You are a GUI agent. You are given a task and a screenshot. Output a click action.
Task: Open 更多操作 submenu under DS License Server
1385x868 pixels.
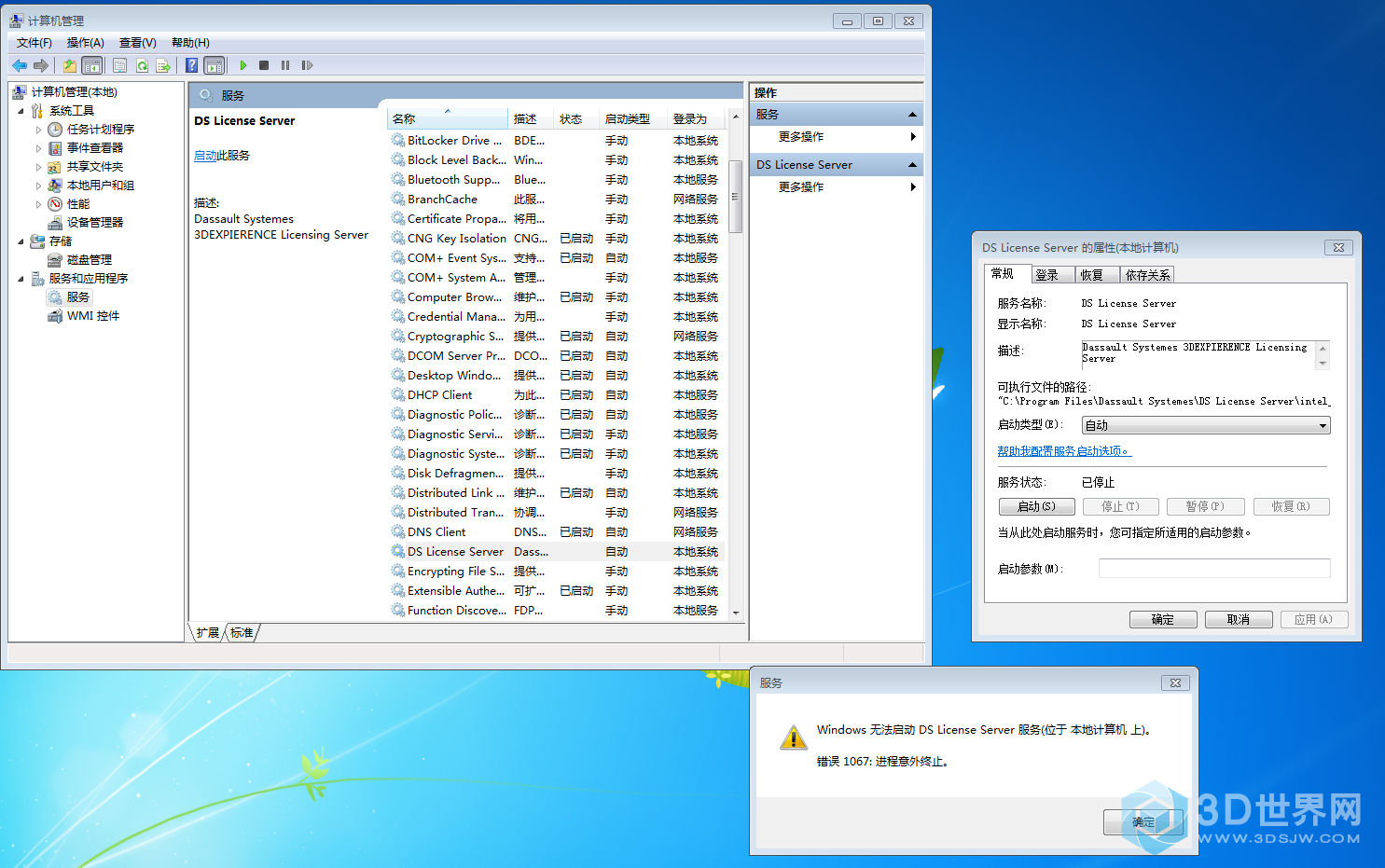pyautogui.click(x=837, y=187)
